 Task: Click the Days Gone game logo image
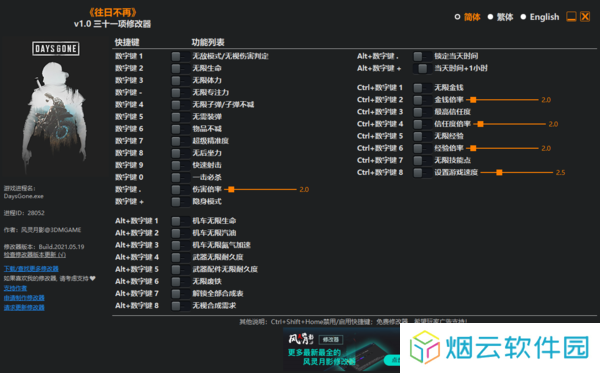[56, 49]
